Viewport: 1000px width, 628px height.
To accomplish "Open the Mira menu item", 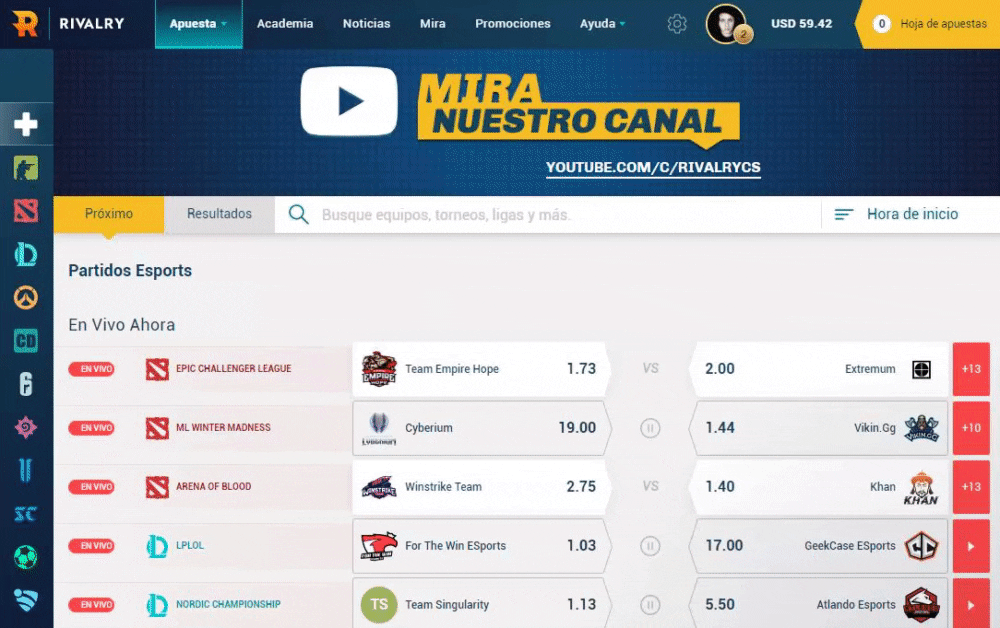I will point(432,24).
